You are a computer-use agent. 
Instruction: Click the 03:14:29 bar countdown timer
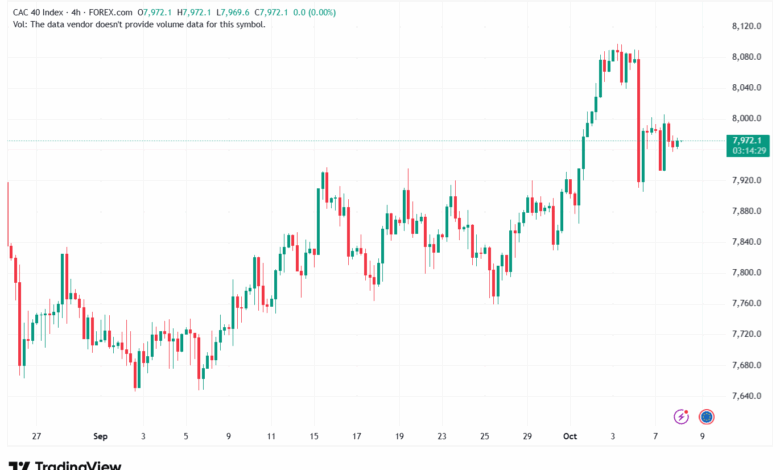(749, 151)
